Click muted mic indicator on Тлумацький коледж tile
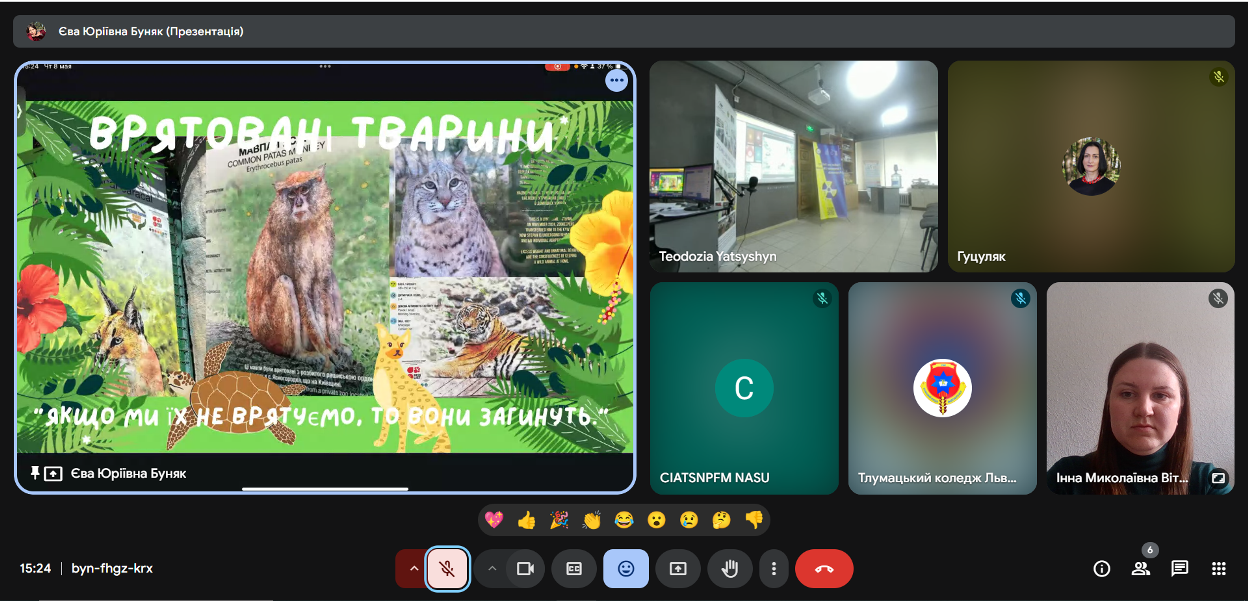 pos(1020,298)
